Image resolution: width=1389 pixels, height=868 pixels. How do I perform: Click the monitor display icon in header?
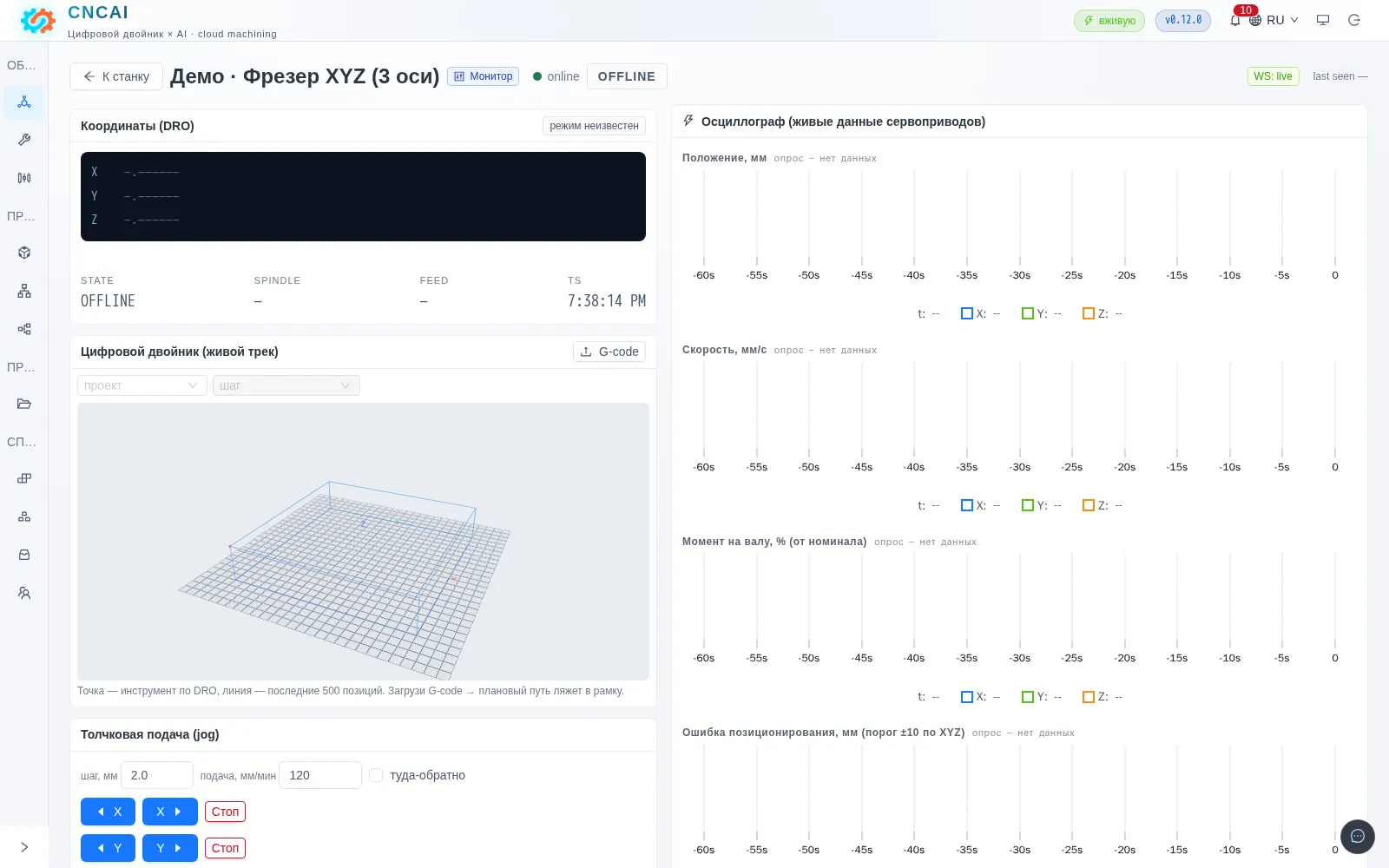[x=1323, y=20]
